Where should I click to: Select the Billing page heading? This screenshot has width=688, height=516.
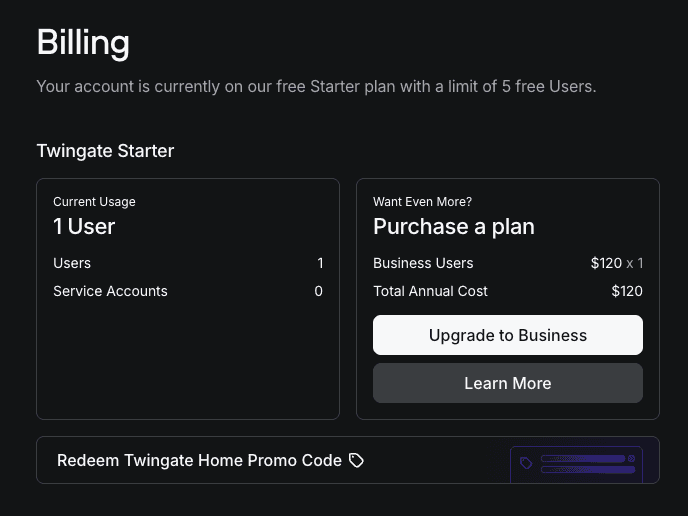tap(83, 43)
